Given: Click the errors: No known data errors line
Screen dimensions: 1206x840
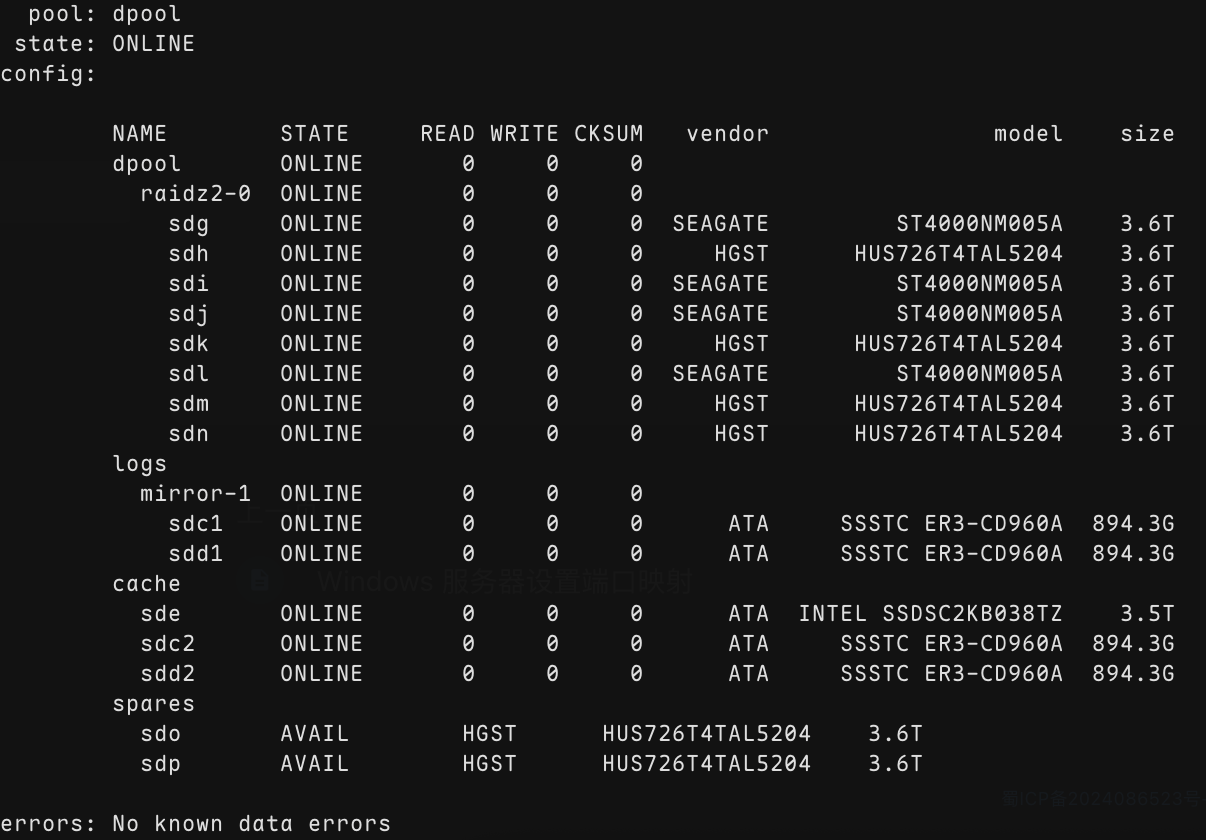Looking at the screenshot, I should (196, 824).
